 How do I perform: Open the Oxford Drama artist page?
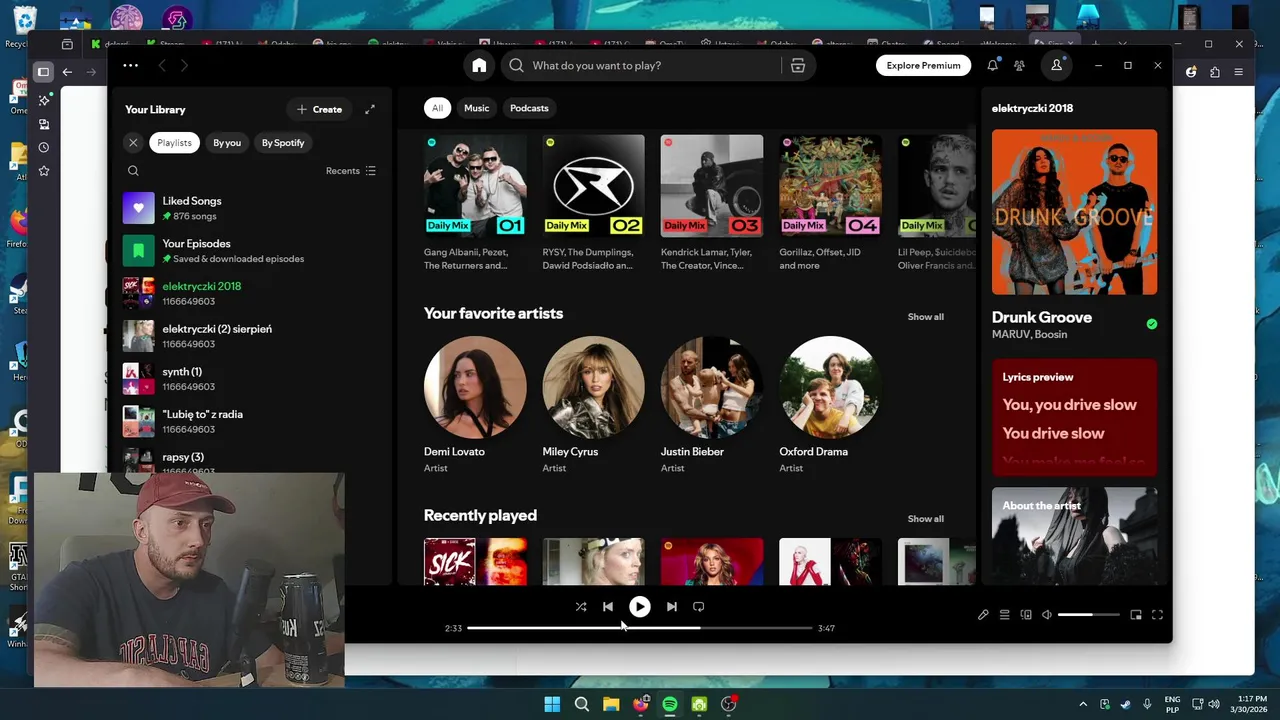tap(830, 405)
